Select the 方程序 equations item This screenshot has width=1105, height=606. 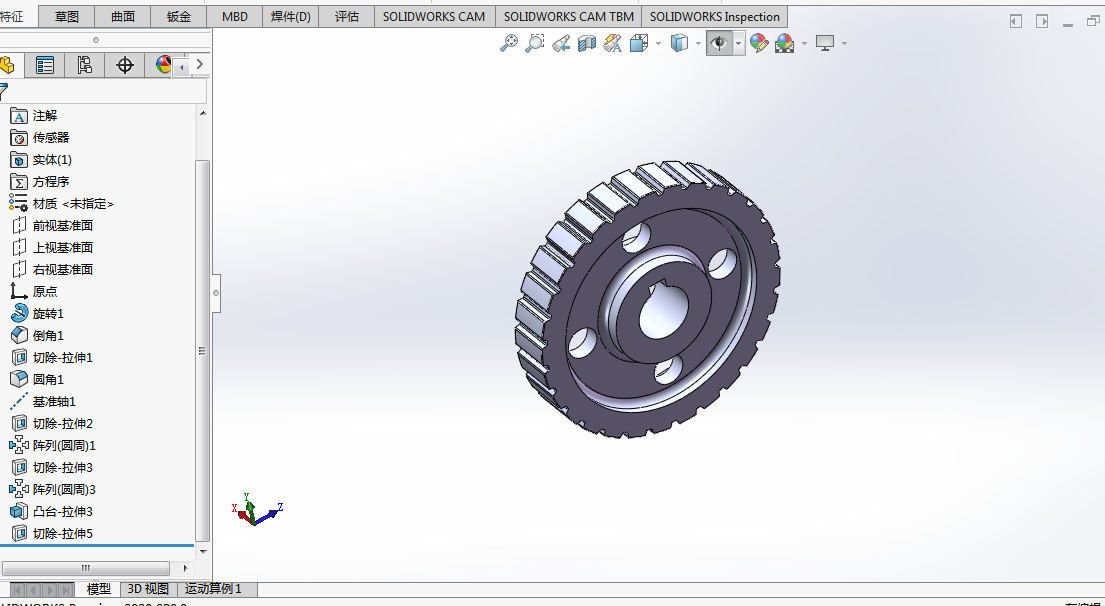point(40,182)
